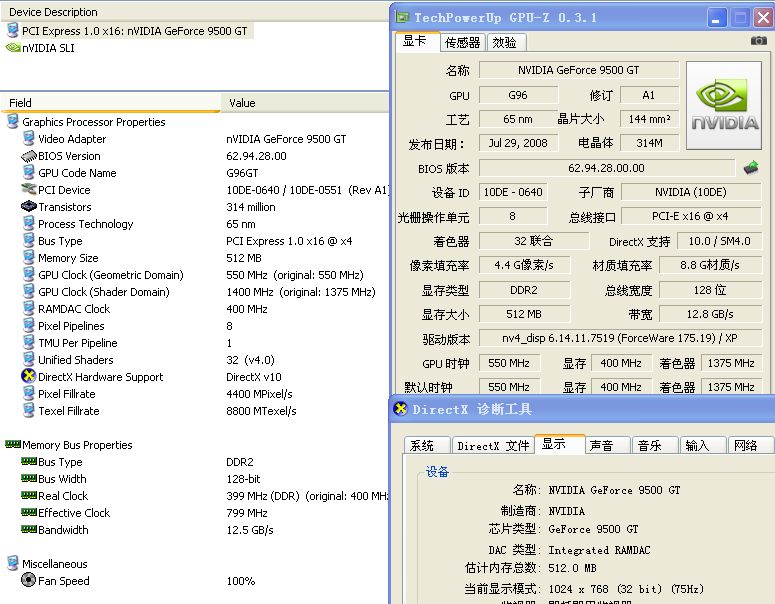Open the 网络 tab in DirectX tool
This screenshot has height=604, width=775.
tap(750, 445)
